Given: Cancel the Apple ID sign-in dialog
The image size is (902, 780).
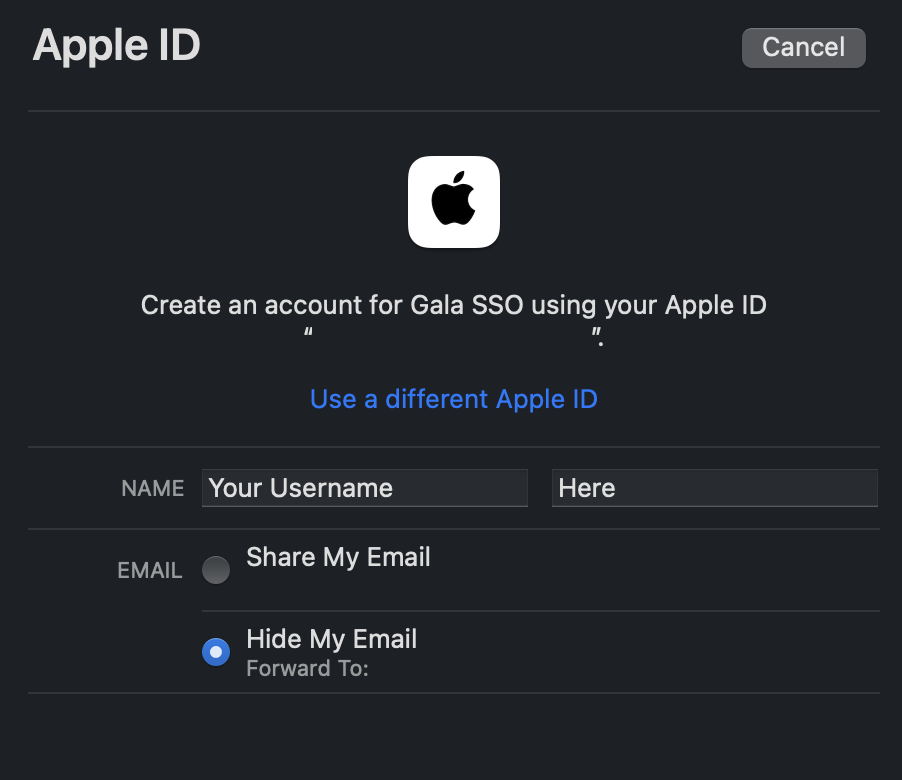Looking at the screenshot, I should click(804, 48).
